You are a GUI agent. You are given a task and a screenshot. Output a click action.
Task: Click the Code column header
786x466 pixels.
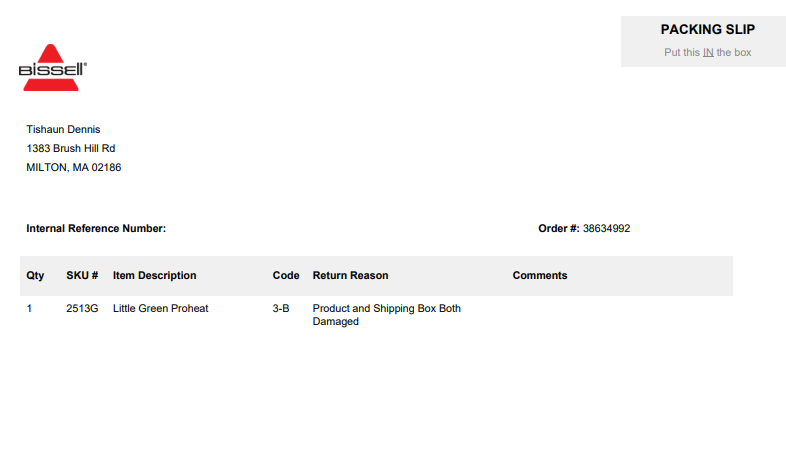click(x=286, y=276)
